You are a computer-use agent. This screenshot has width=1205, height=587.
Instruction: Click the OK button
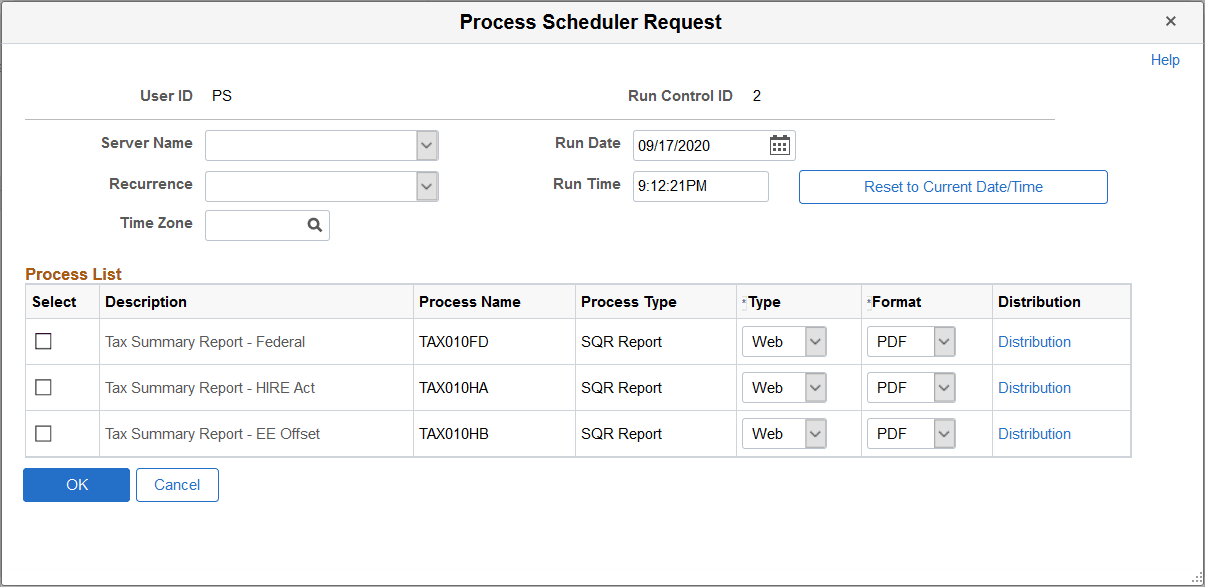tap(76, 484)
